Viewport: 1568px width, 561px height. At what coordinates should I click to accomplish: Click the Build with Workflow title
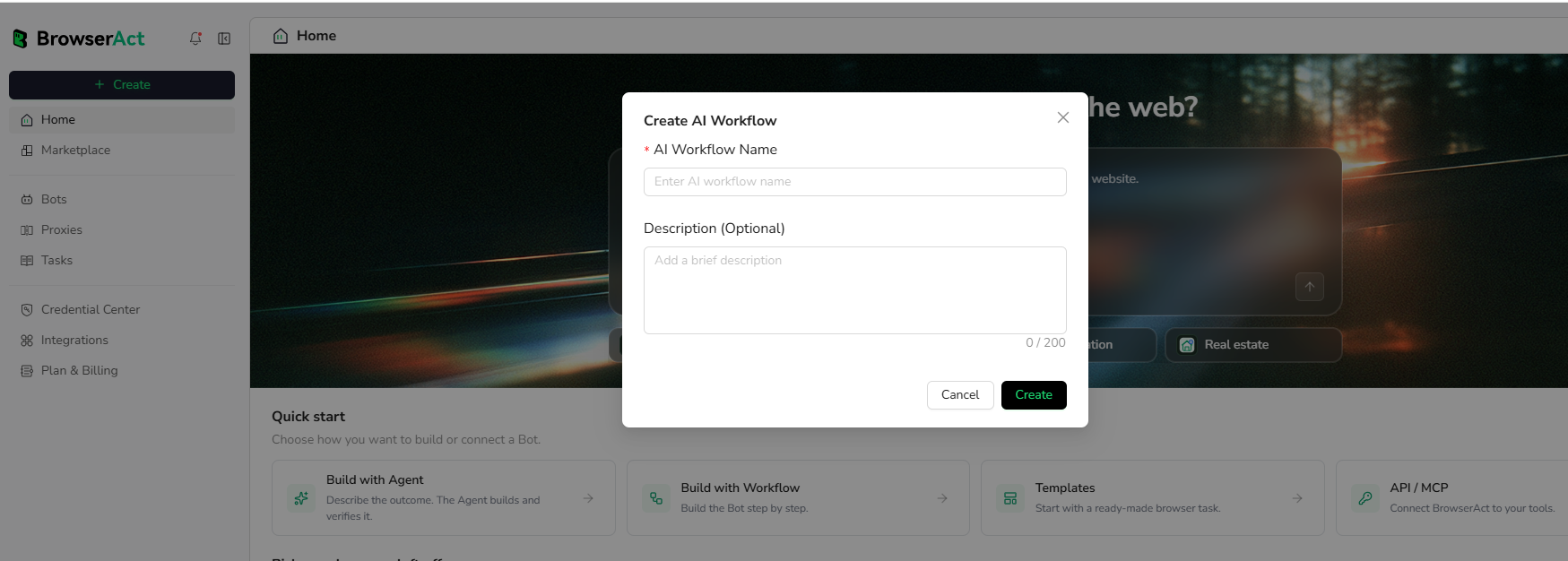pyautogui.click(x=741, y=488)
